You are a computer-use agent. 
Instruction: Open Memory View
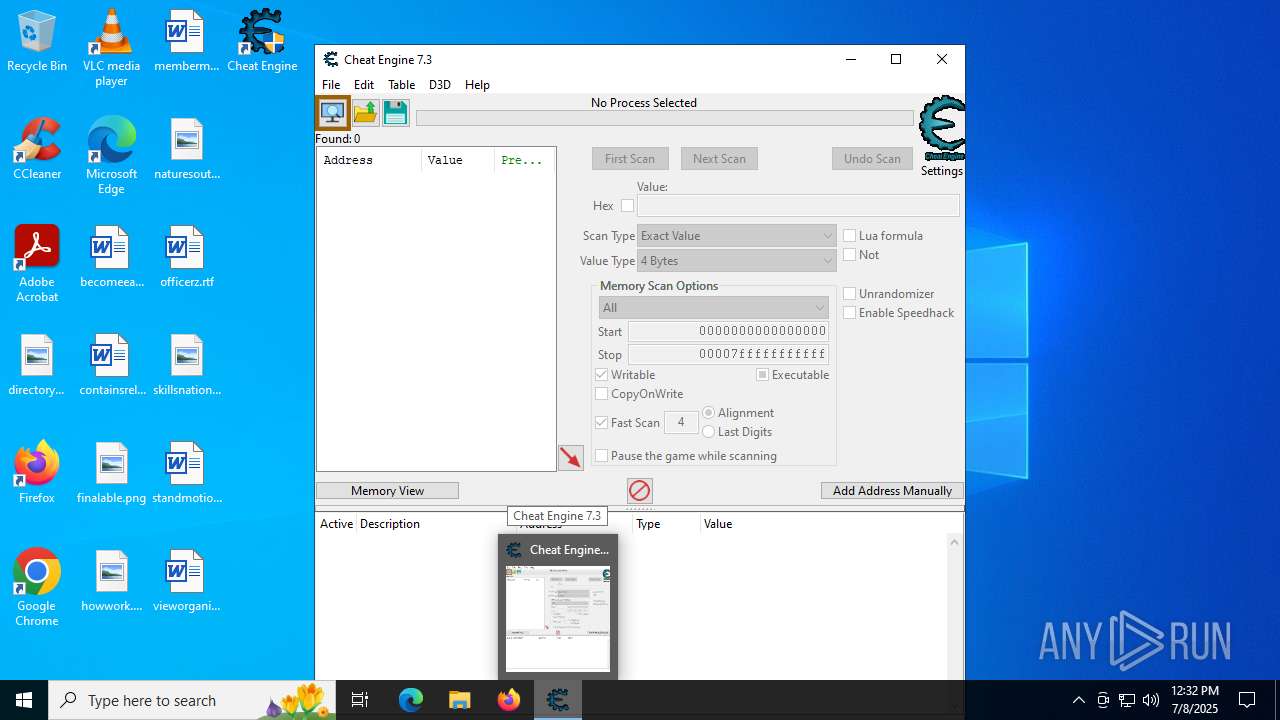point(387,491)
